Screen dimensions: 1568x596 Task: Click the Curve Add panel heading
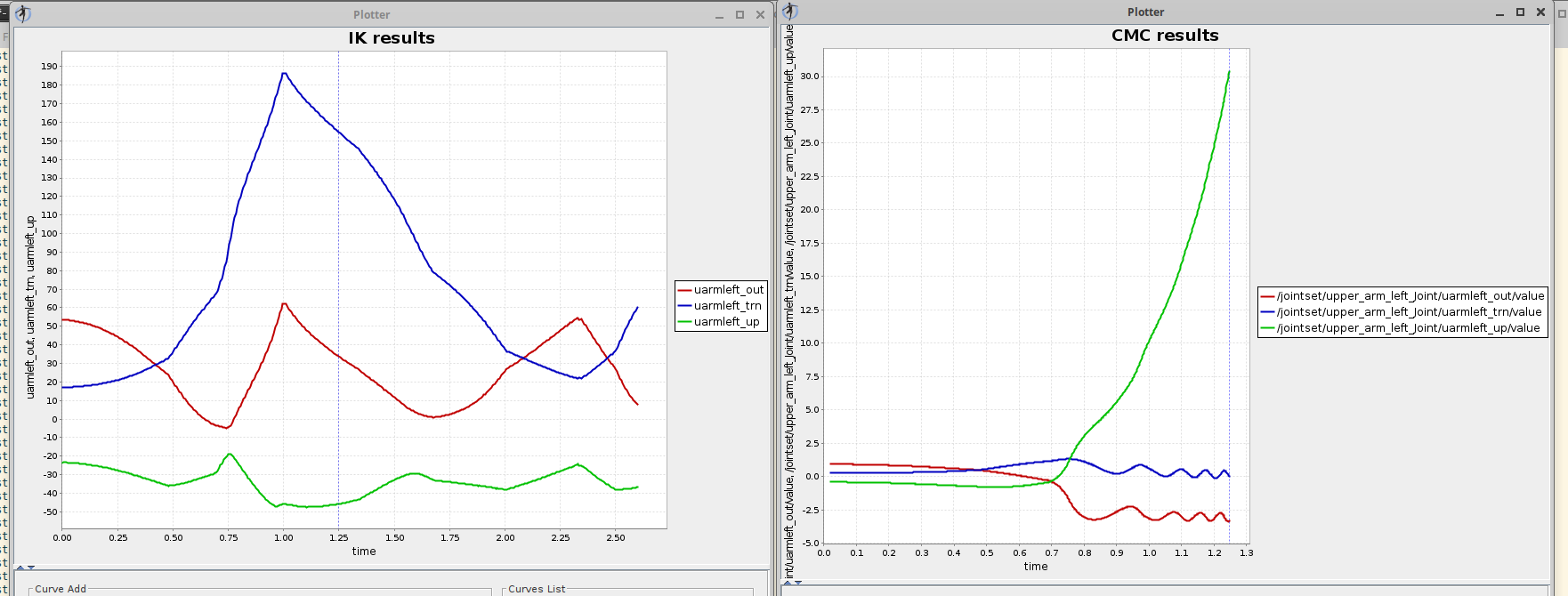[x=61, y=589]
